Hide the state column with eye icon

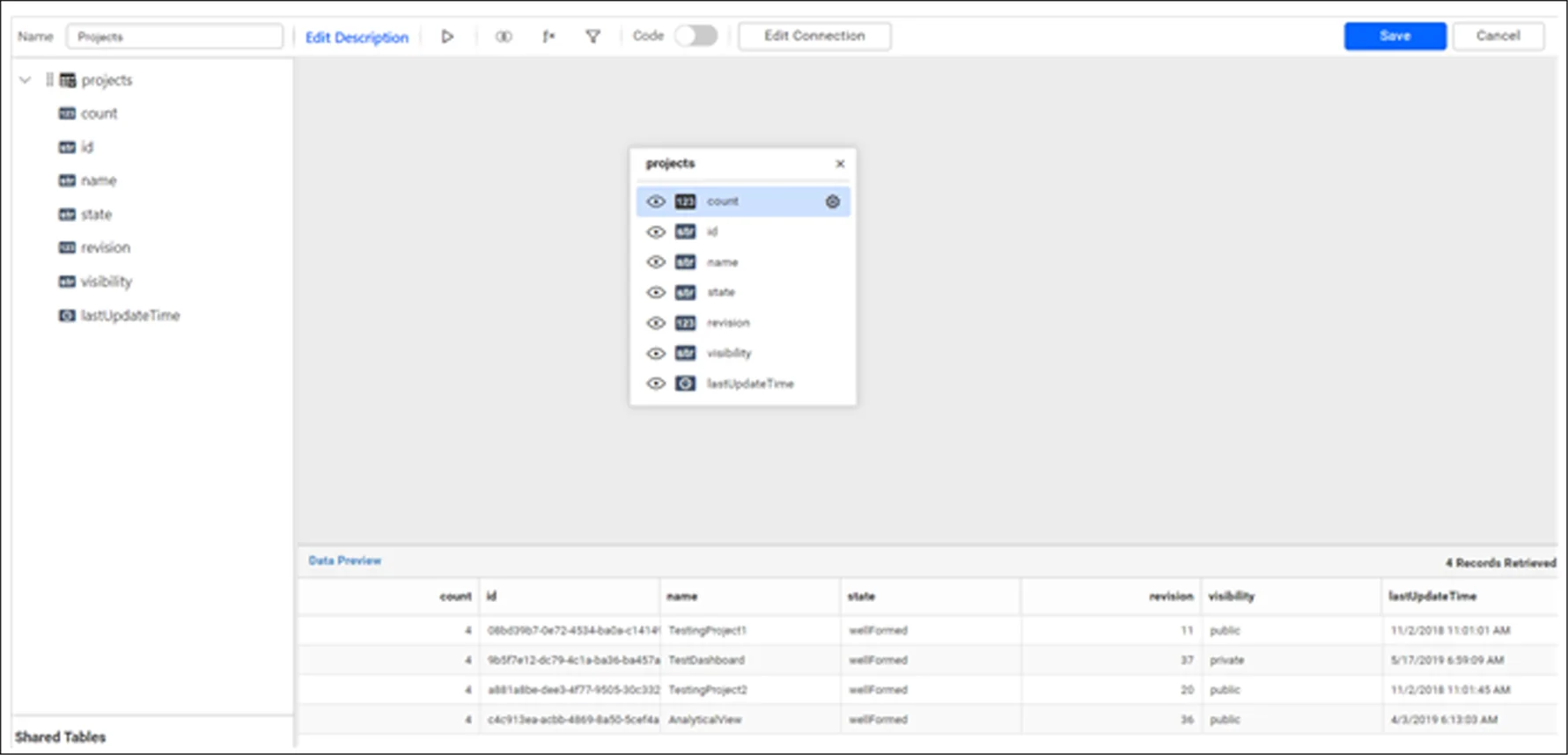656,292
